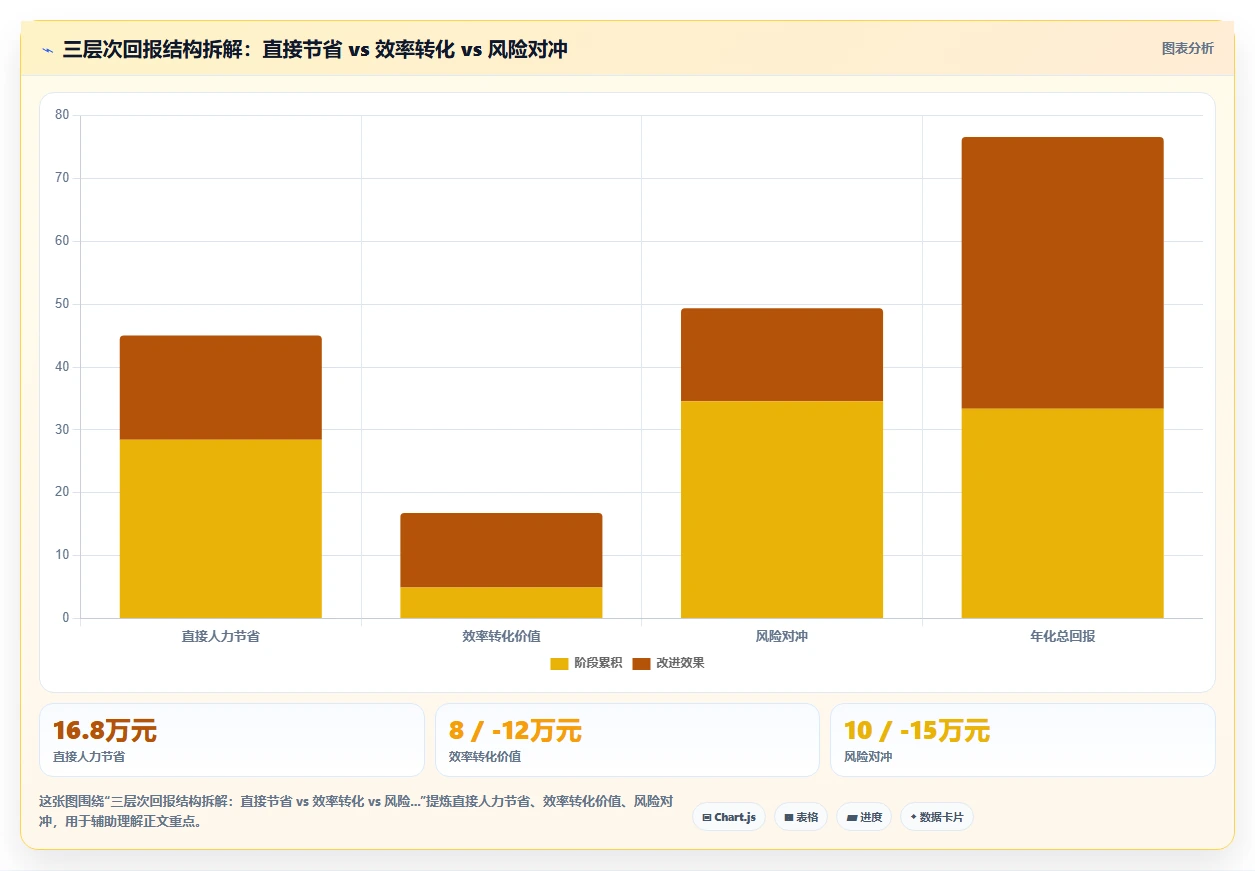The width and height of the screenshot is (1255, 871).
Task: Click the 0 y-axis tick label
Action: 66,618
